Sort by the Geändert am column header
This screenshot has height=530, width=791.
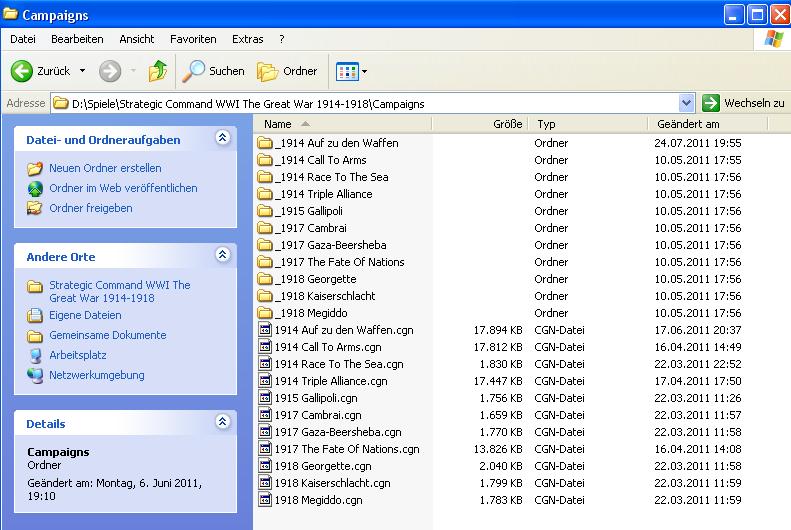(x=708, y=124)
